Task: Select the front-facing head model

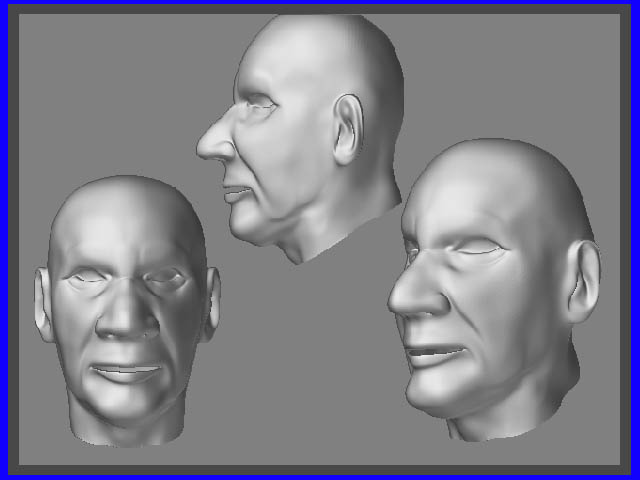Action: point(127,311)
